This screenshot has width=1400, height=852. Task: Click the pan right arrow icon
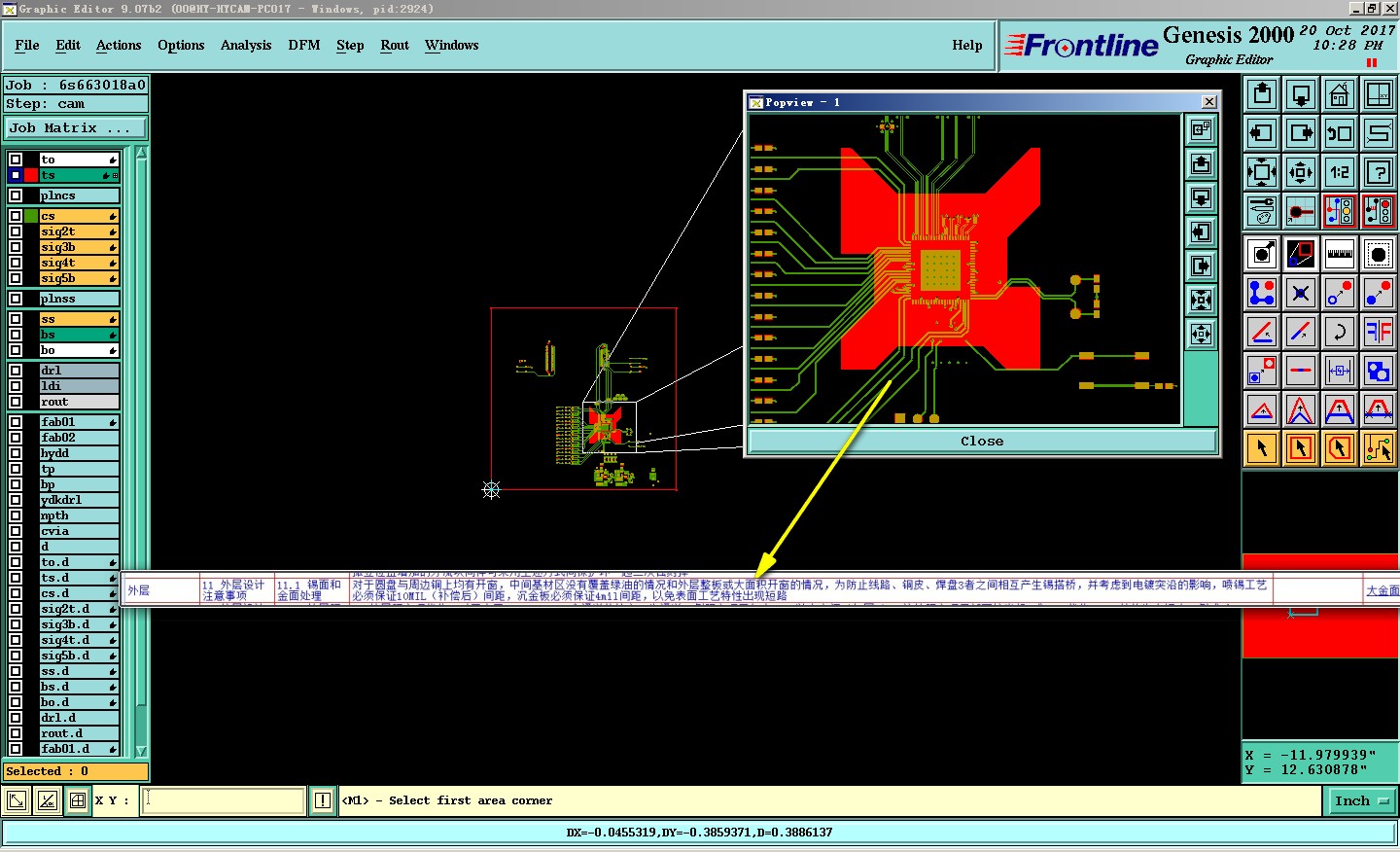coord(1301,133)
